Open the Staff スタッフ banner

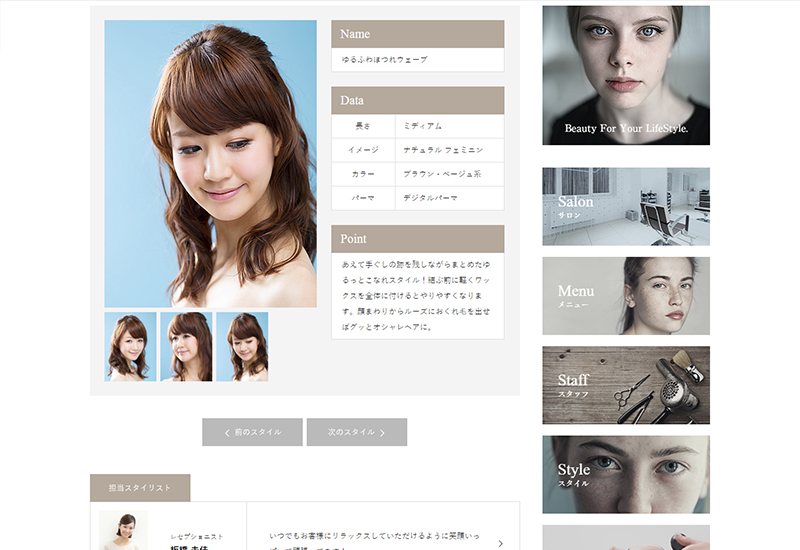tap(626, 385)
